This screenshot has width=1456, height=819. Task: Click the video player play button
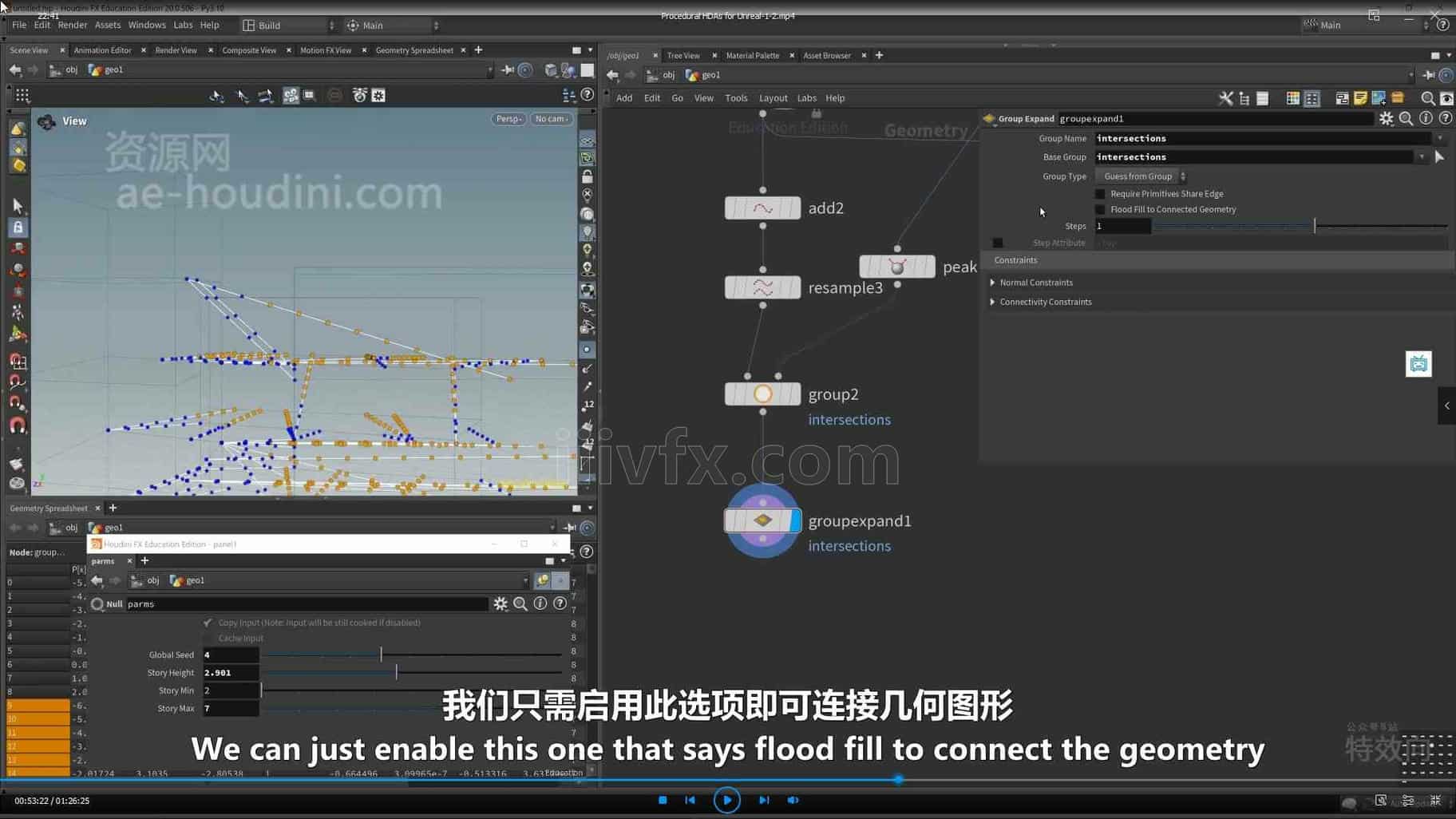coord(726,800)
